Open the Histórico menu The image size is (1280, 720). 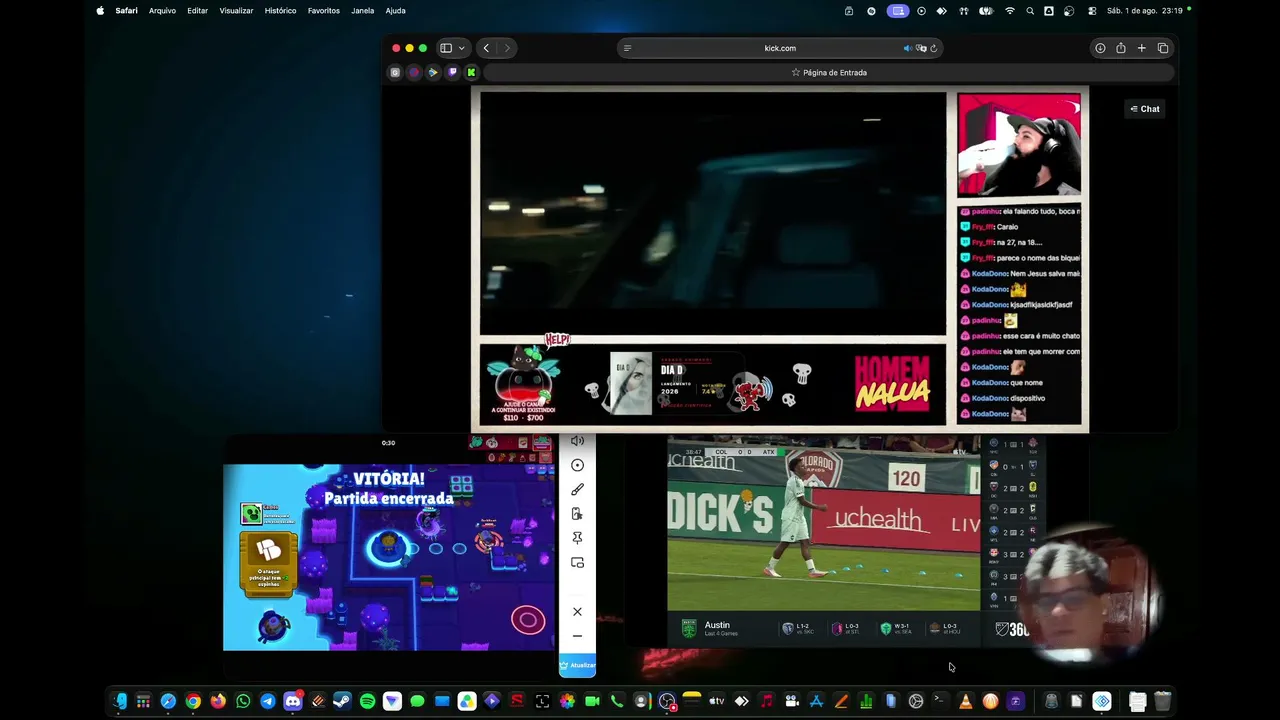tap(280, 11)
